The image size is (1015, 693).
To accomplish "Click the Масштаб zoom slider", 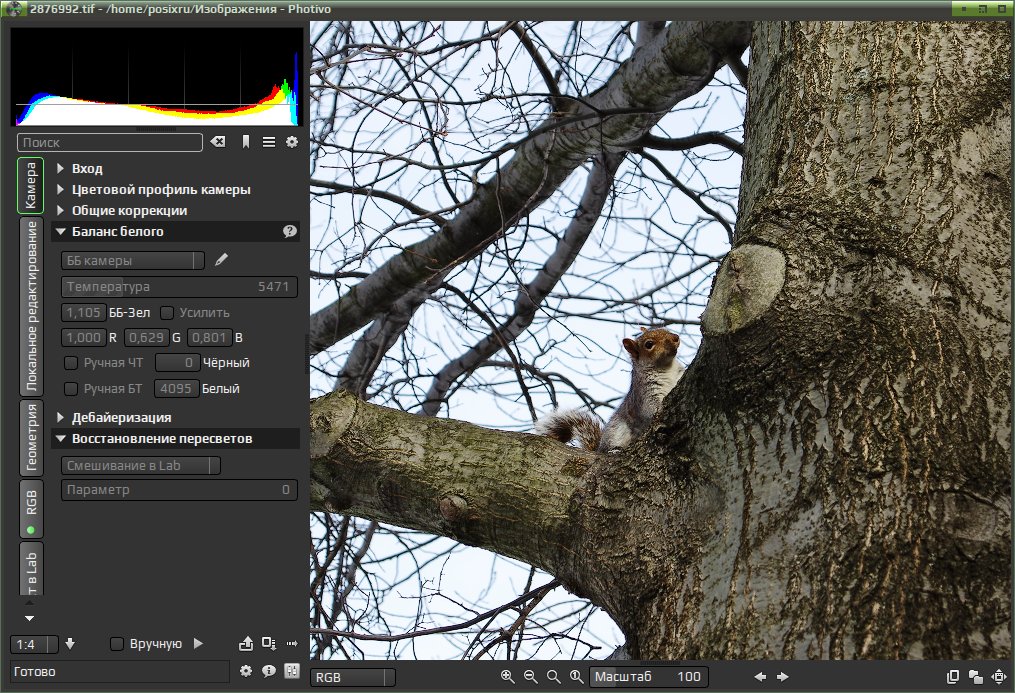I will 649,677.
